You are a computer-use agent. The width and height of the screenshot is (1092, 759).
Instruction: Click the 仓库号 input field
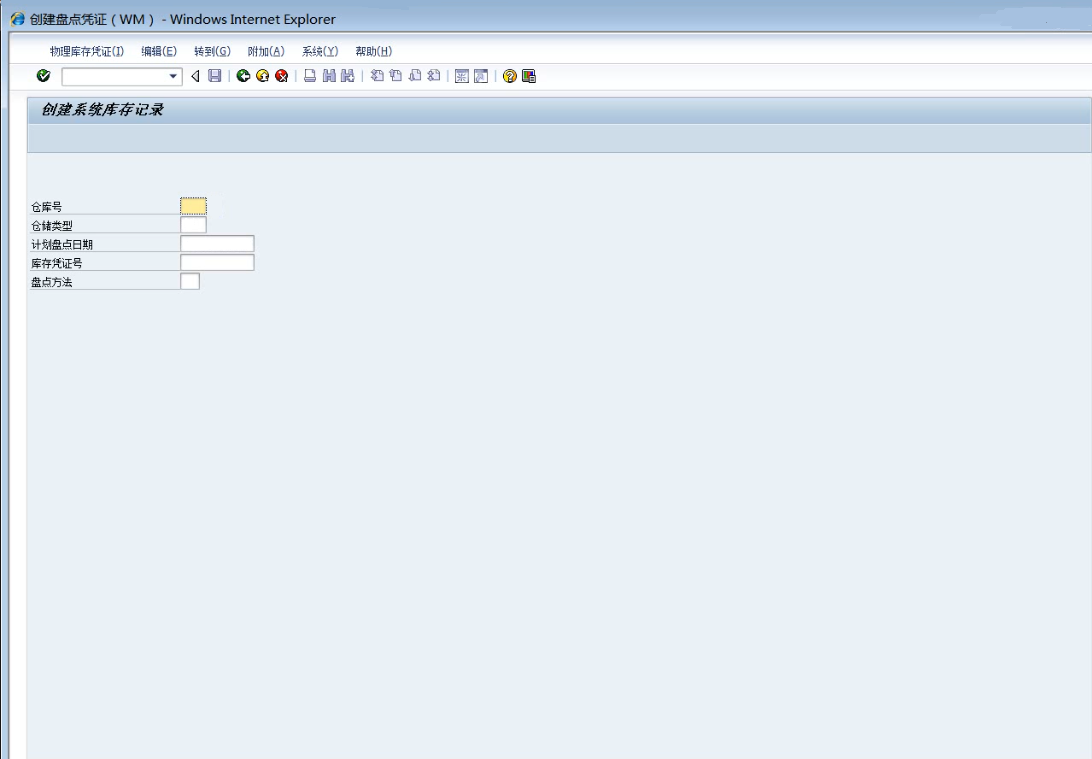point(193,206)
